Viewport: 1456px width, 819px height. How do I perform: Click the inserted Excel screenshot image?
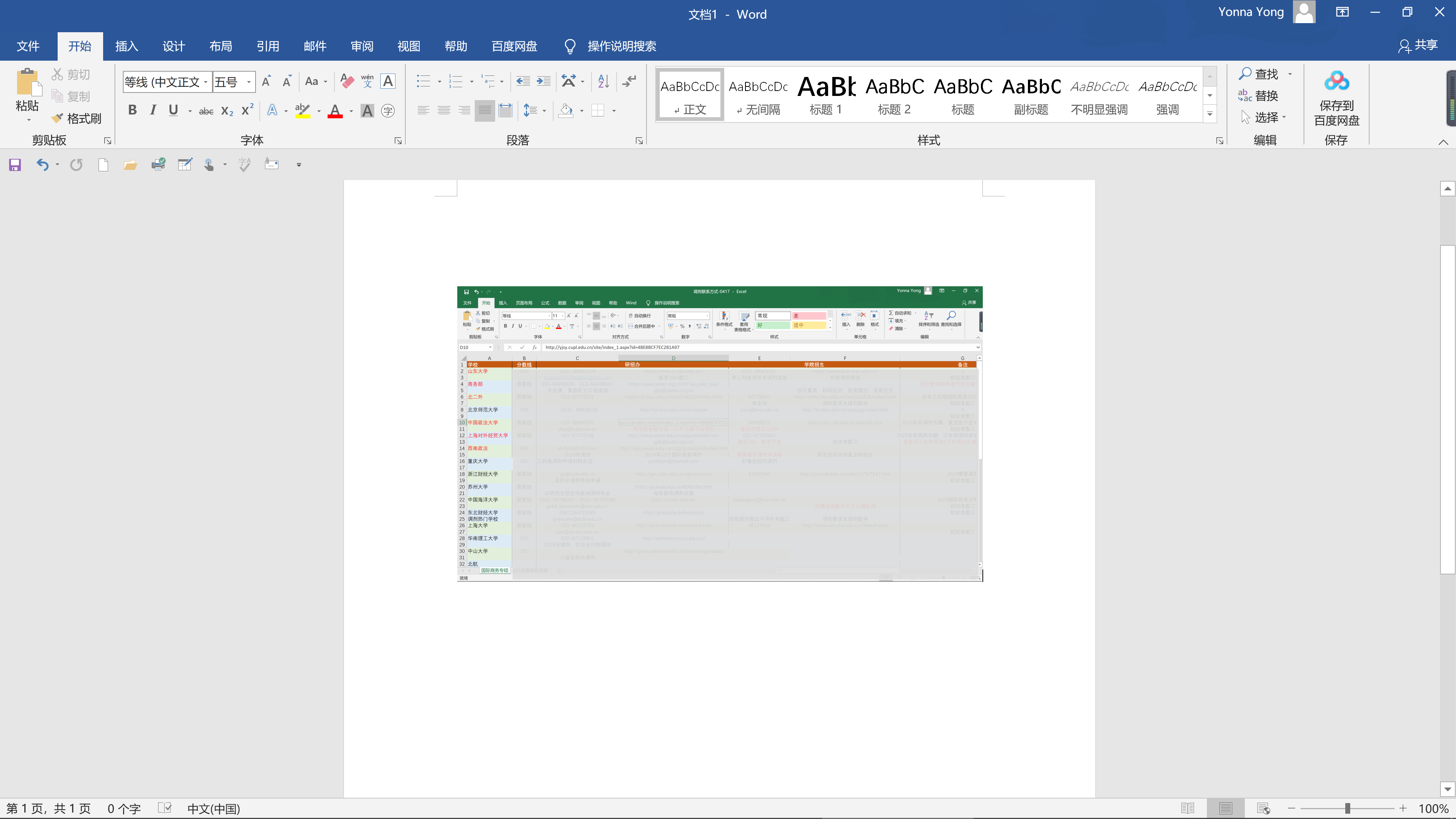pyautogui.click(x=719, y=433)
